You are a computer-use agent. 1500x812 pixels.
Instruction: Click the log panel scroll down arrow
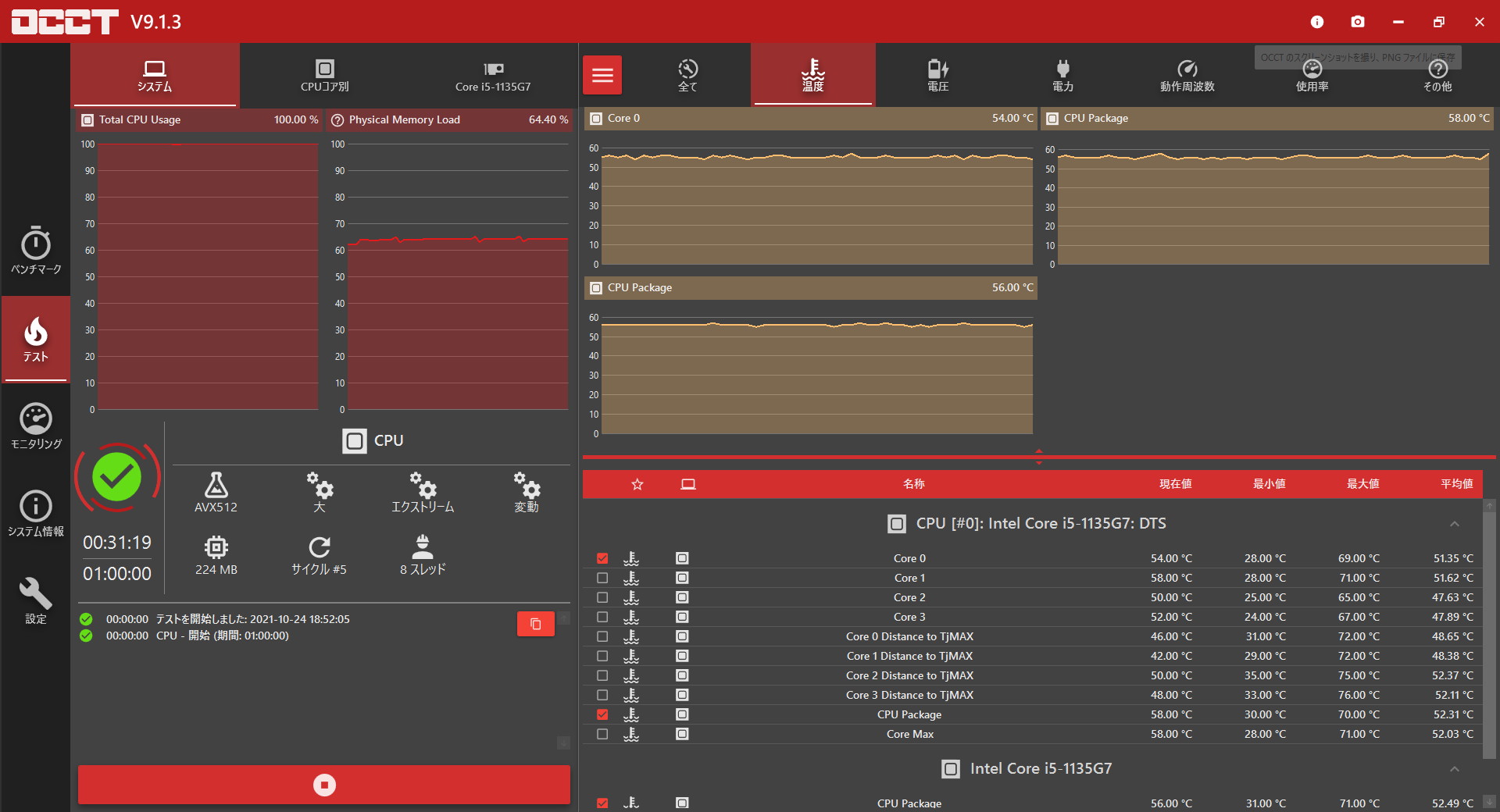563,743
